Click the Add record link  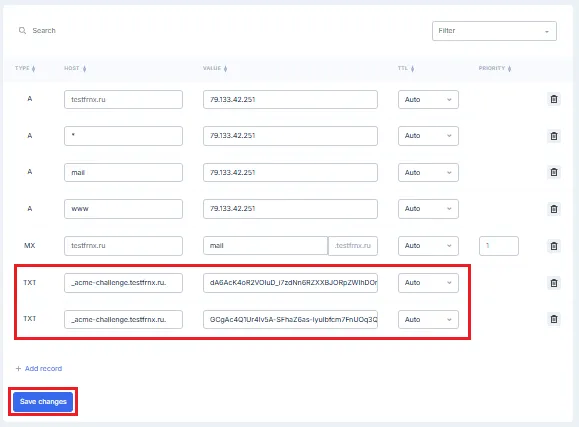[39, 369]
